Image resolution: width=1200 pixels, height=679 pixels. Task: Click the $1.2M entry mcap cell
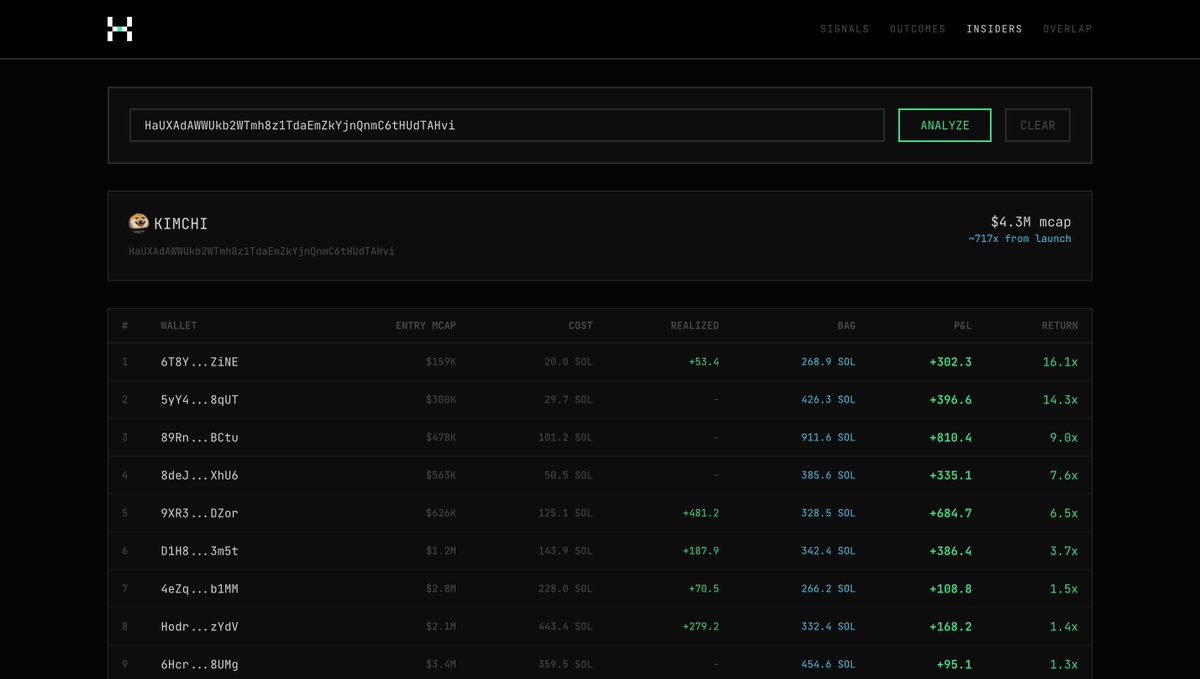pos(441,551)
